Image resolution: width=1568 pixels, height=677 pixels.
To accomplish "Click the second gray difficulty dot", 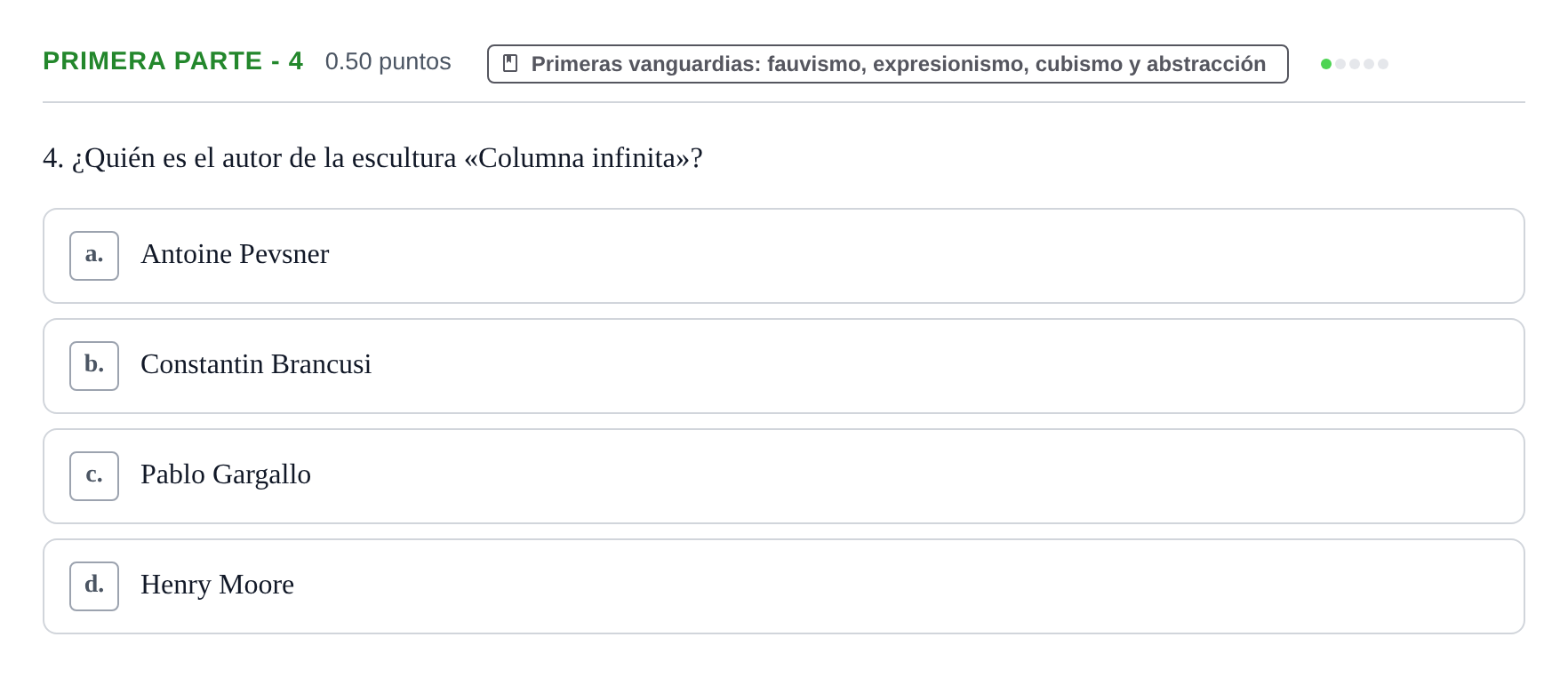I will point(1355,64).
